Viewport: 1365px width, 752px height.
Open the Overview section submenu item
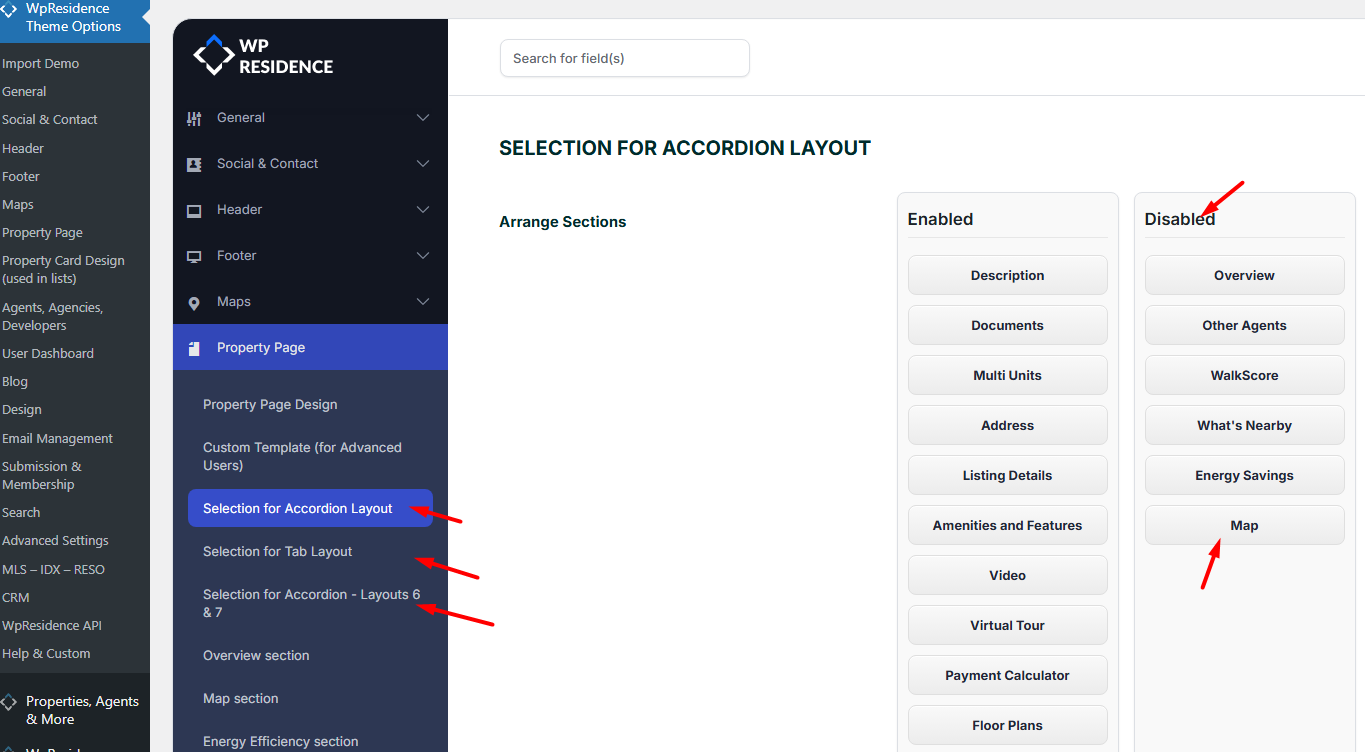tap(256, 656)
